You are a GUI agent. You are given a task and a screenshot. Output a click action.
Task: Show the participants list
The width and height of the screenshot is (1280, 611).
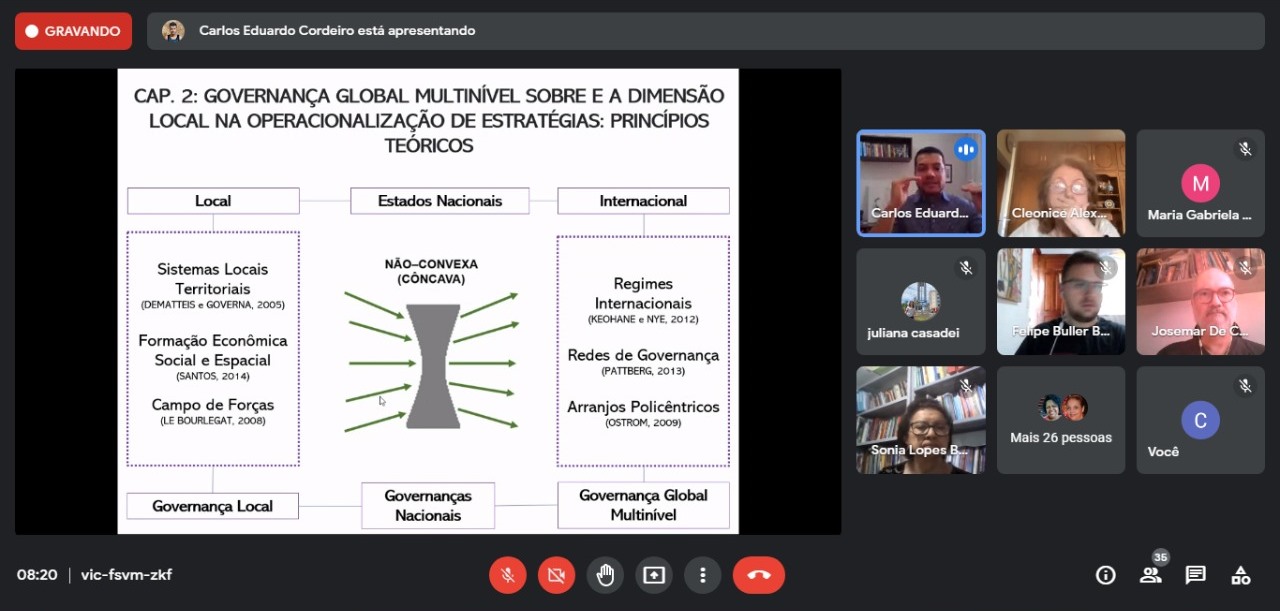[1150, 575]
